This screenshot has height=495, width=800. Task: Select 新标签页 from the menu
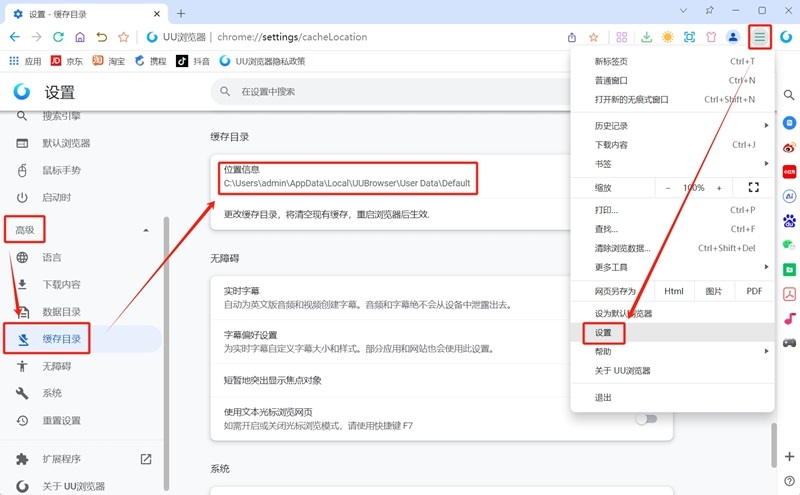672,61
